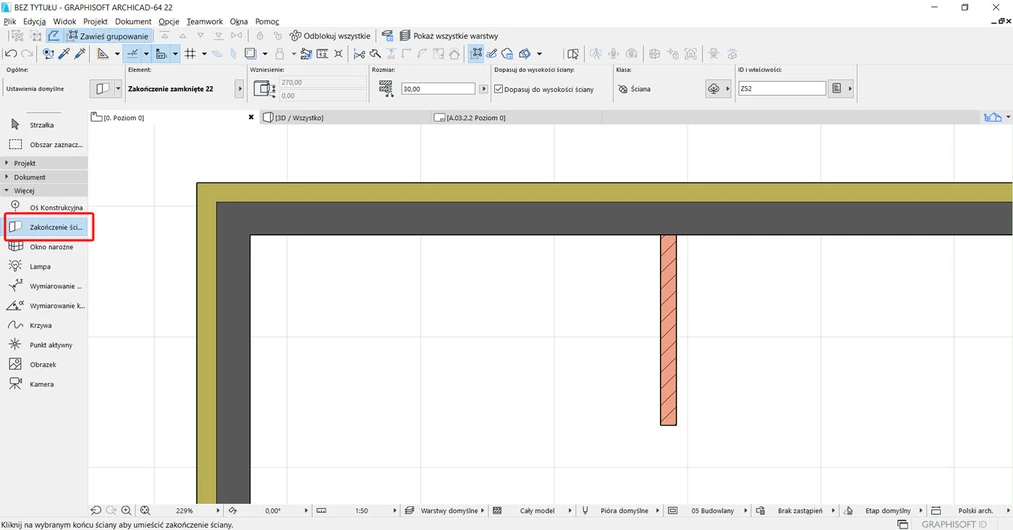The image size is (1013, 530).
Task: Open the Element type flyout arrow
Action: coord(240,89)
